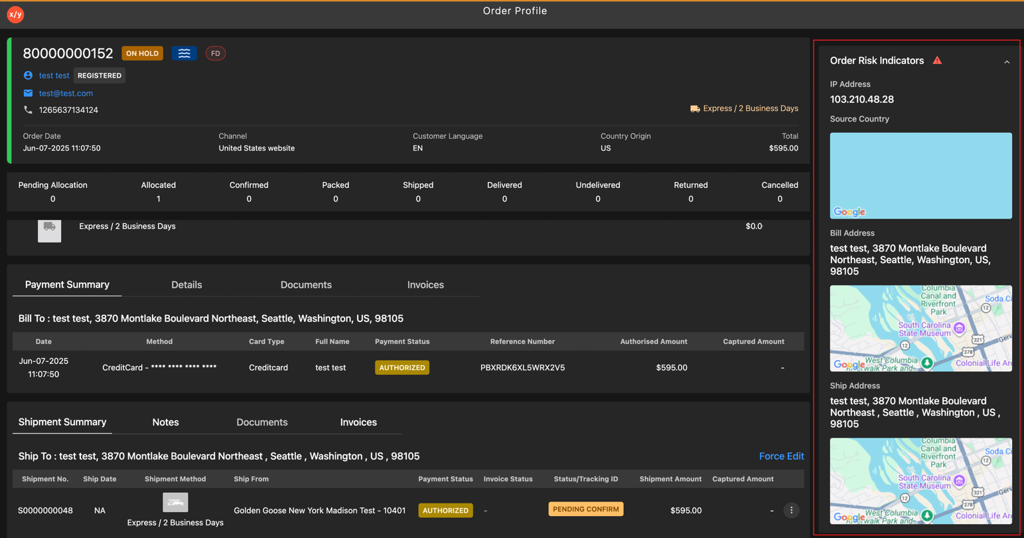Click the authorised amount $595.00 cell
Viewport: 1024px width, 538px height.
click(671, 368)
